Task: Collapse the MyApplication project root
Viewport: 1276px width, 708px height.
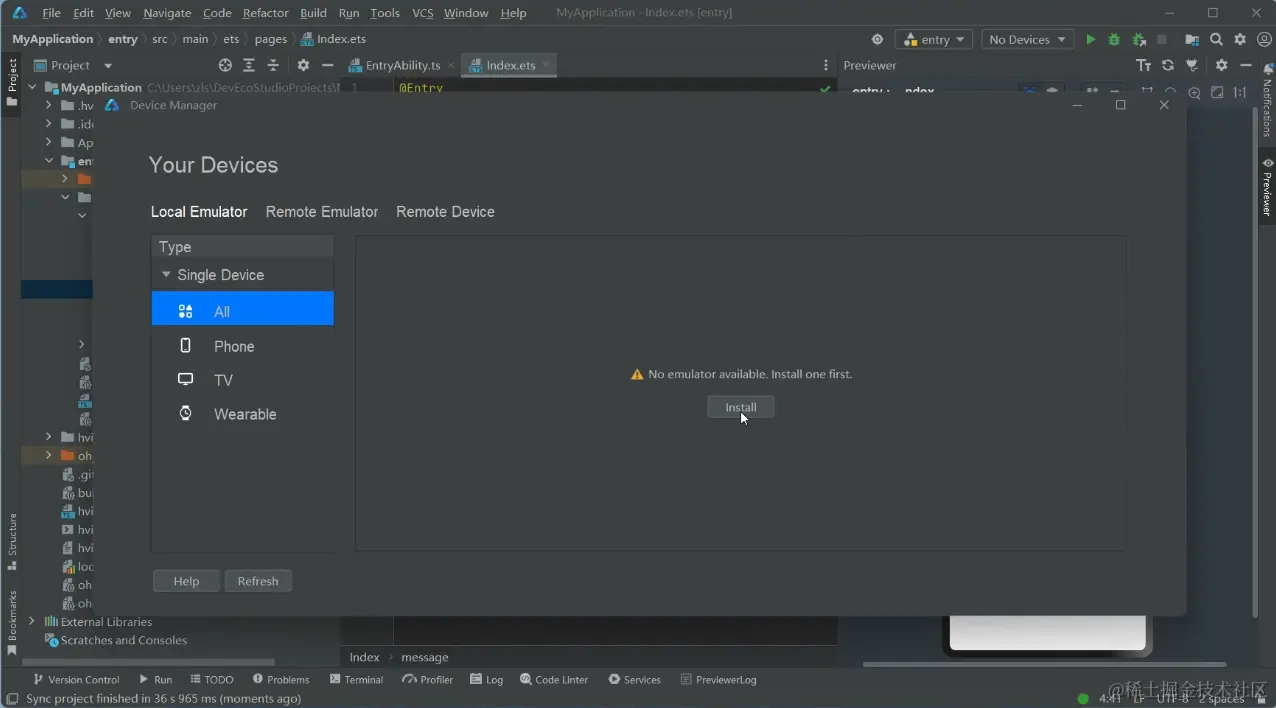Action: point(32,87)
